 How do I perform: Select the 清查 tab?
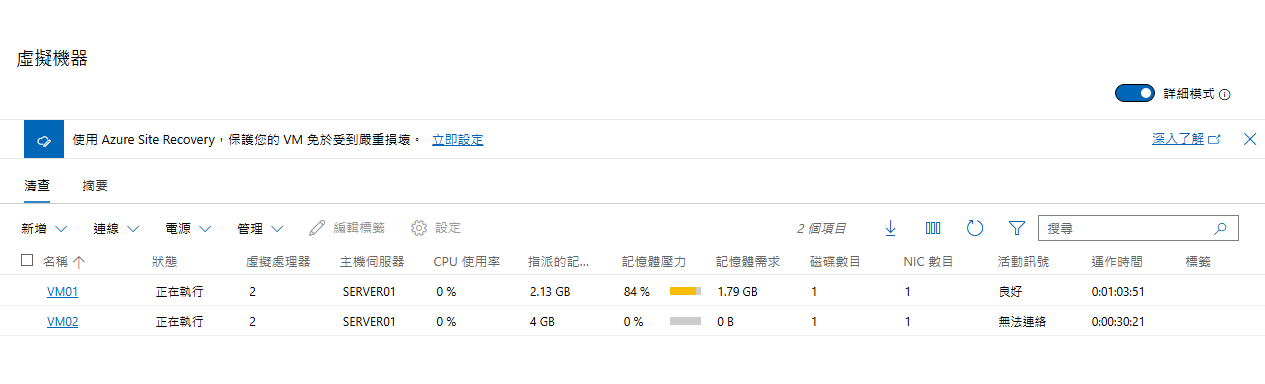point(37,186)
